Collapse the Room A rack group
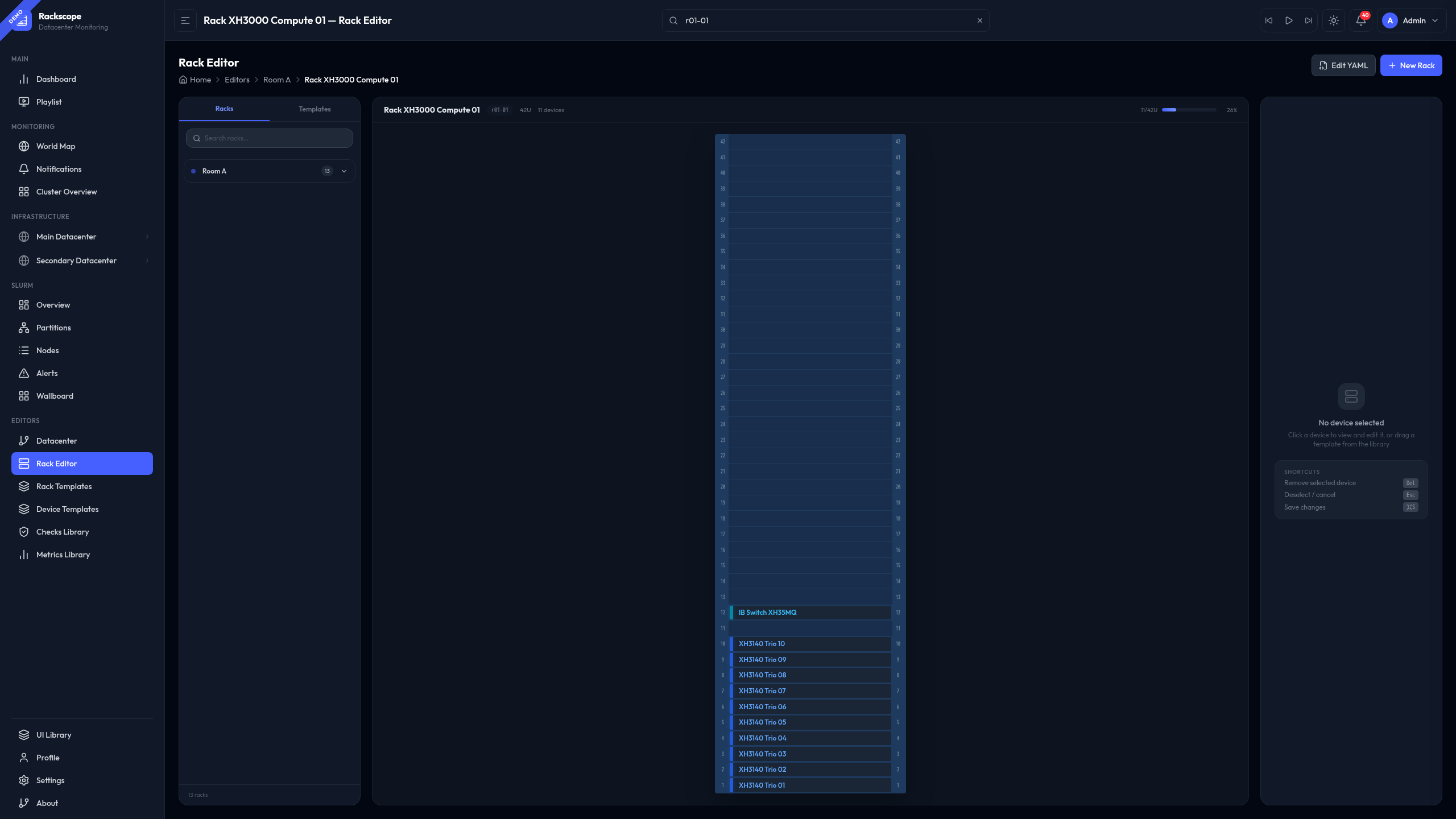This screenshot has height=819, width=1456. tap(344, 171)
